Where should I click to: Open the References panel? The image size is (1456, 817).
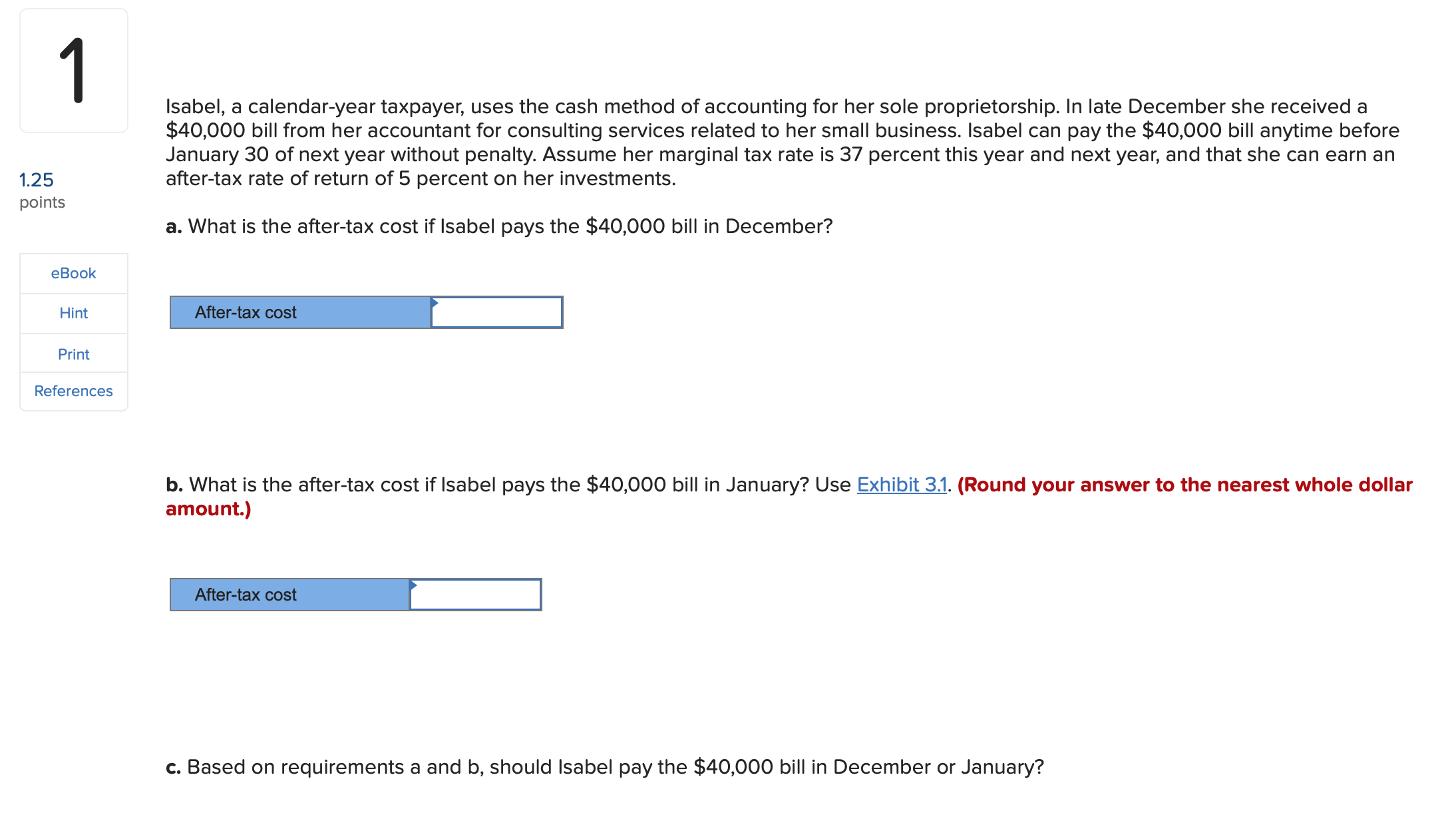tap(73, 391)
